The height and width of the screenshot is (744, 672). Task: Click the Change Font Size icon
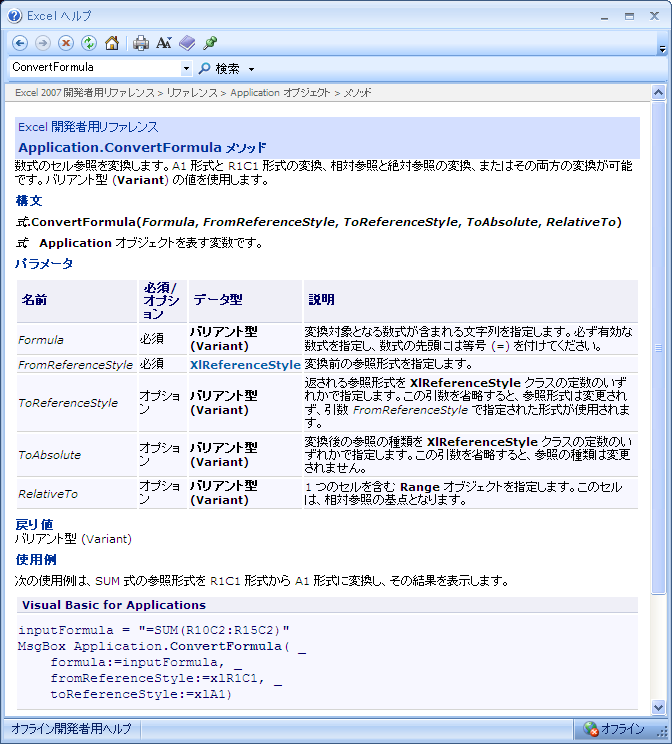pos(164,43)
